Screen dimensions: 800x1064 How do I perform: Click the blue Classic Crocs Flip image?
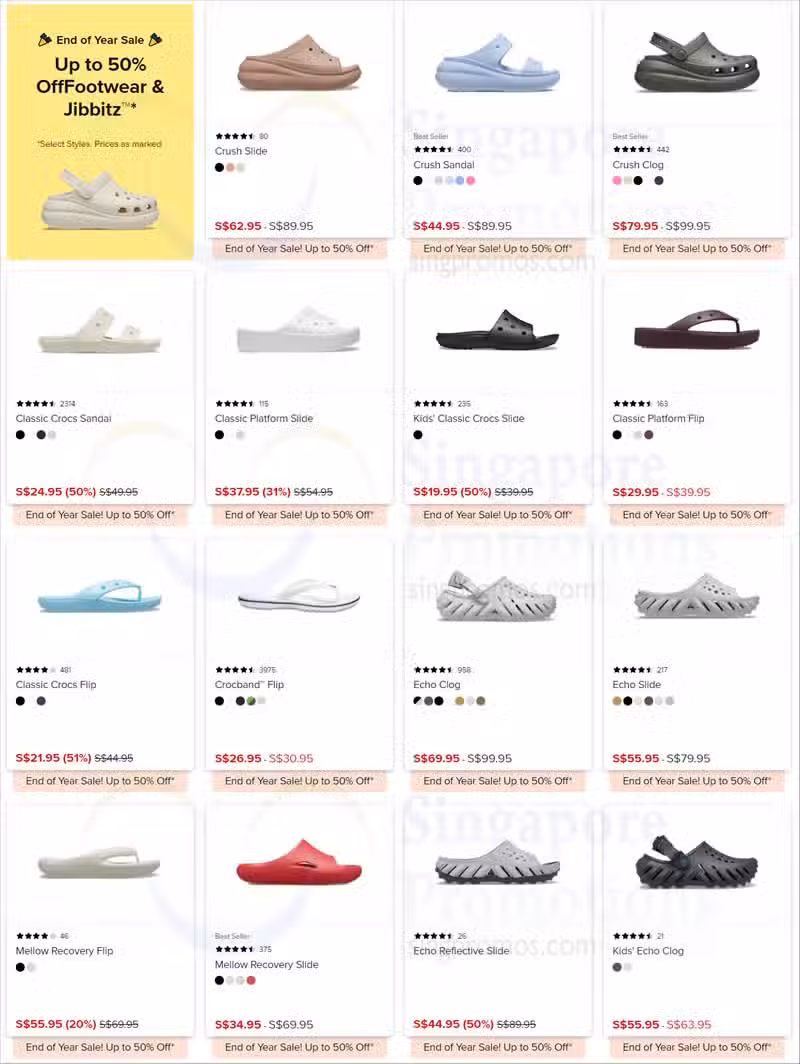pyautogui.click(x=100, y=596)
